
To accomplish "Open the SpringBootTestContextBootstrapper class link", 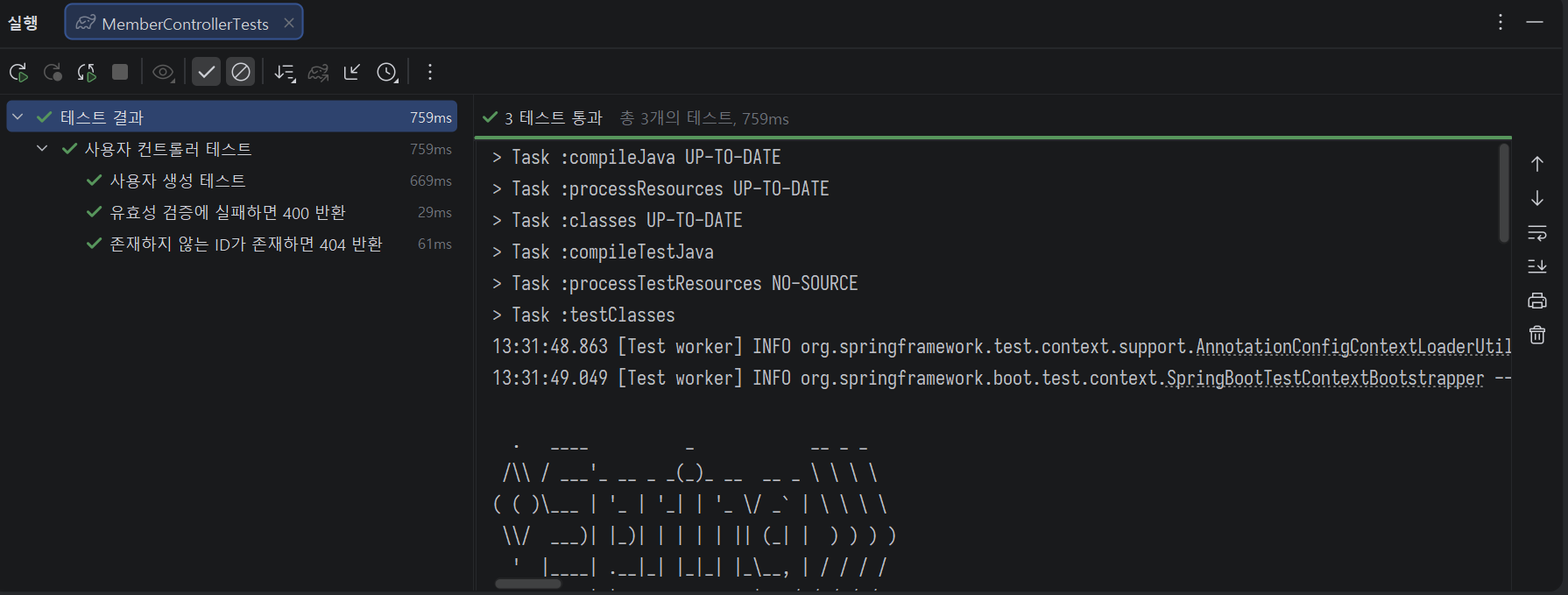I will coord(1324,379).
